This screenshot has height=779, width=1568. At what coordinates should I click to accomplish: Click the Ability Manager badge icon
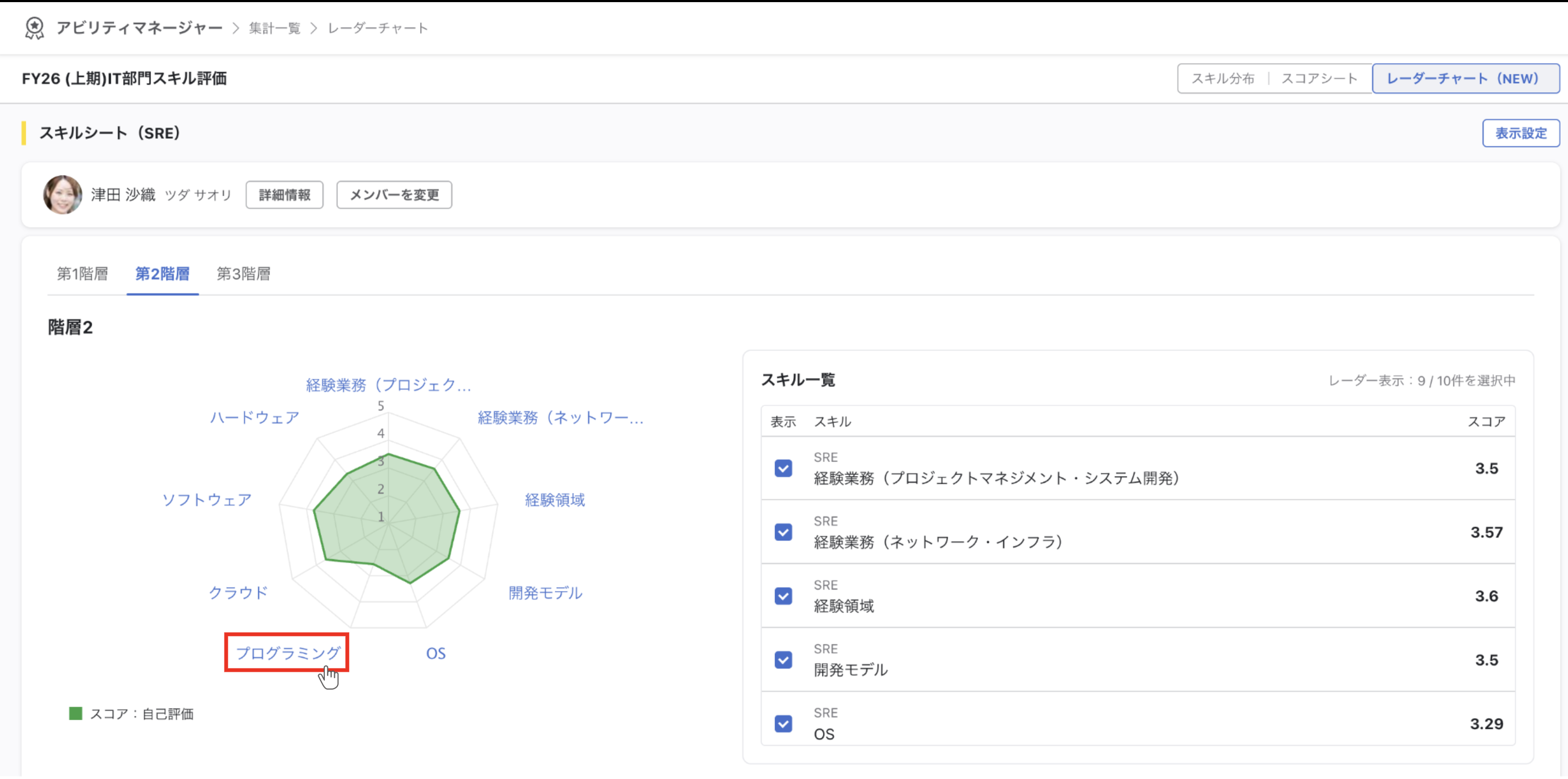coord(34,28)
